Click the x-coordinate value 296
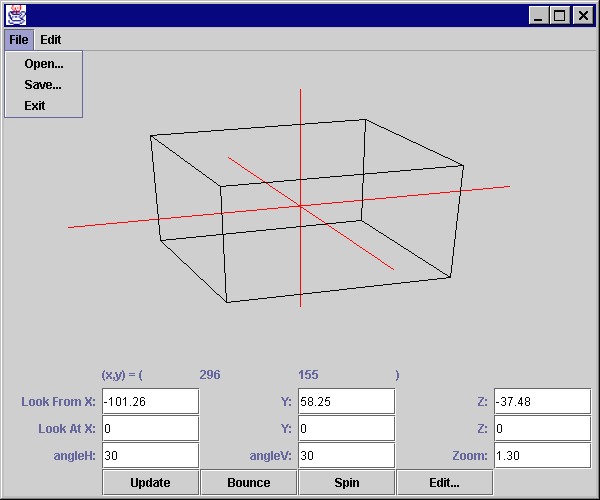The width and height of the screenshot is (600, 500). 210,375
